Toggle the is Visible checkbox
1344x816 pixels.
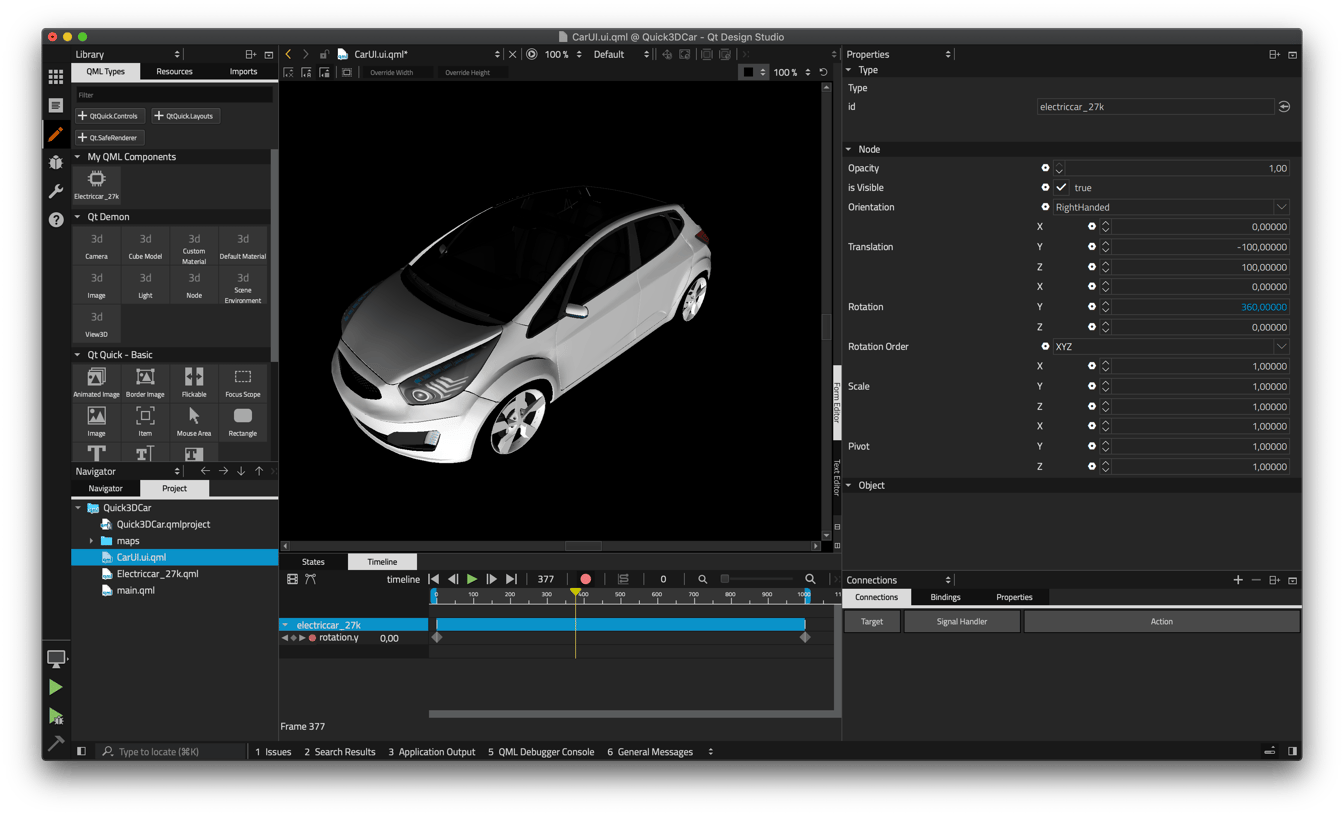coord(1061,187)
